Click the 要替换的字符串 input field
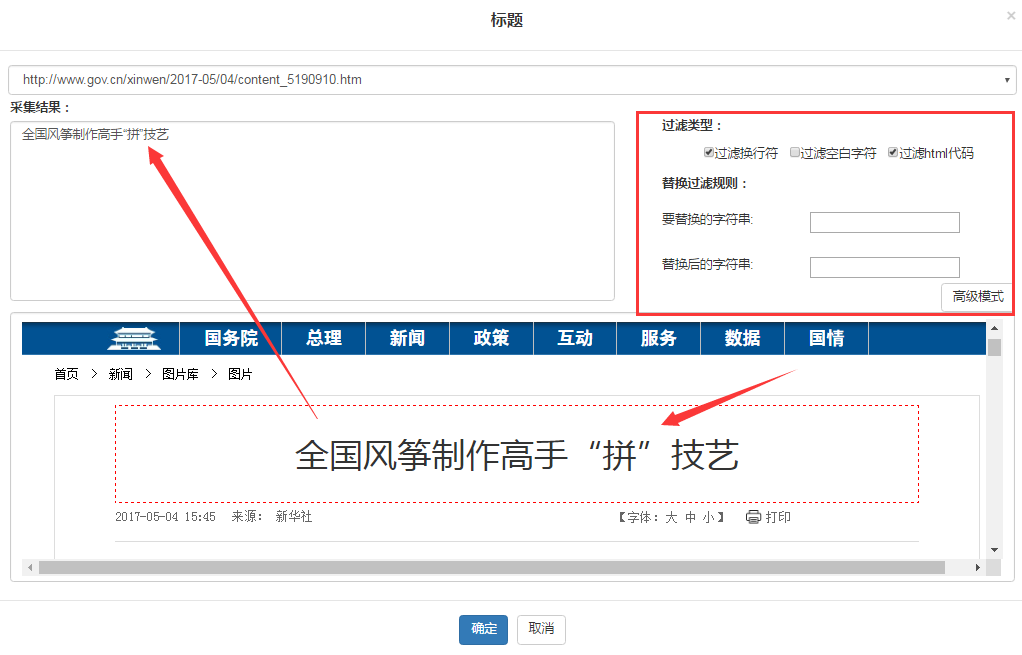1022x655 pixels. click(x=884, y=222)
